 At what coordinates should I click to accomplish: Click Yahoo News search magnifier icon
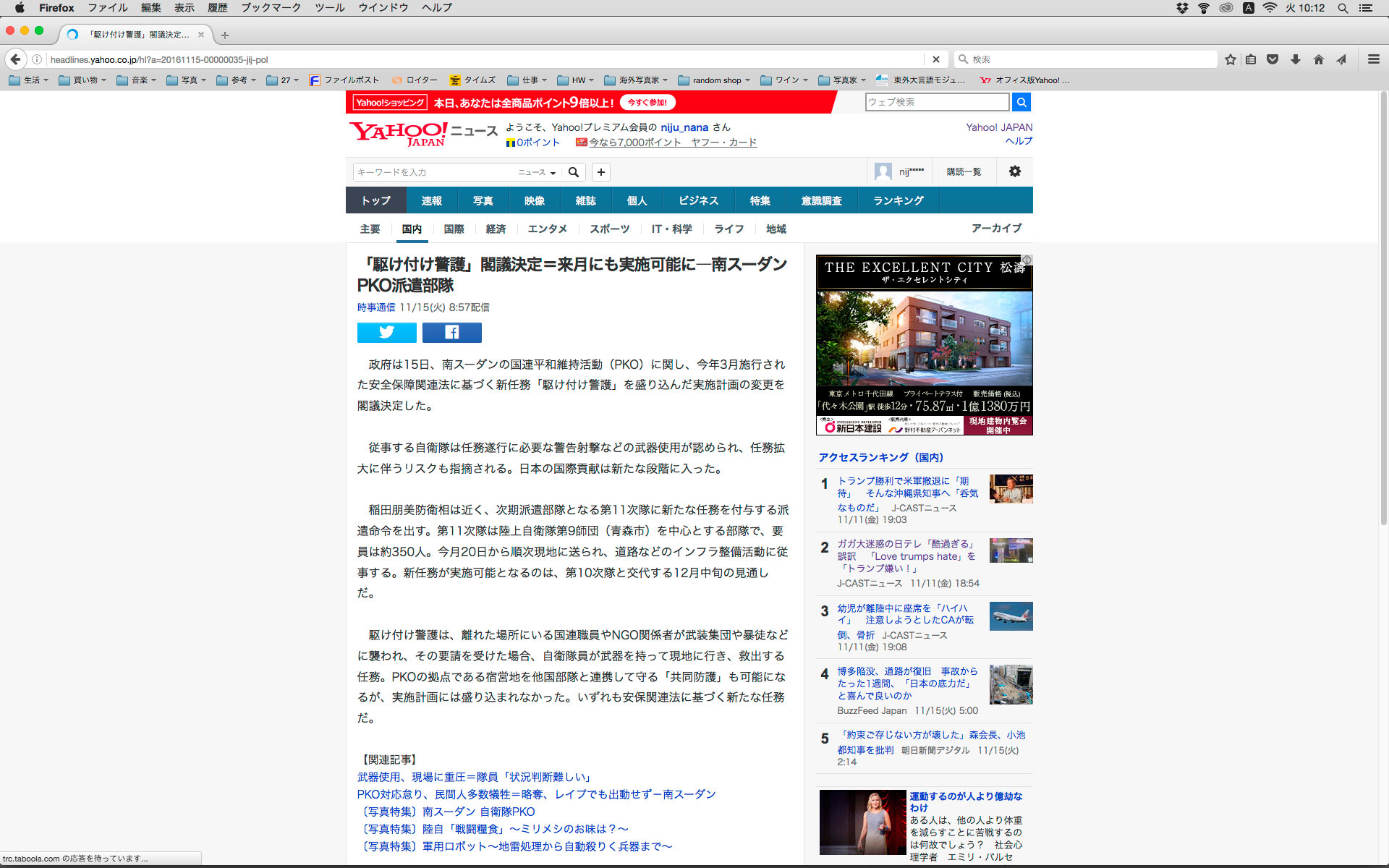point(574,172)
